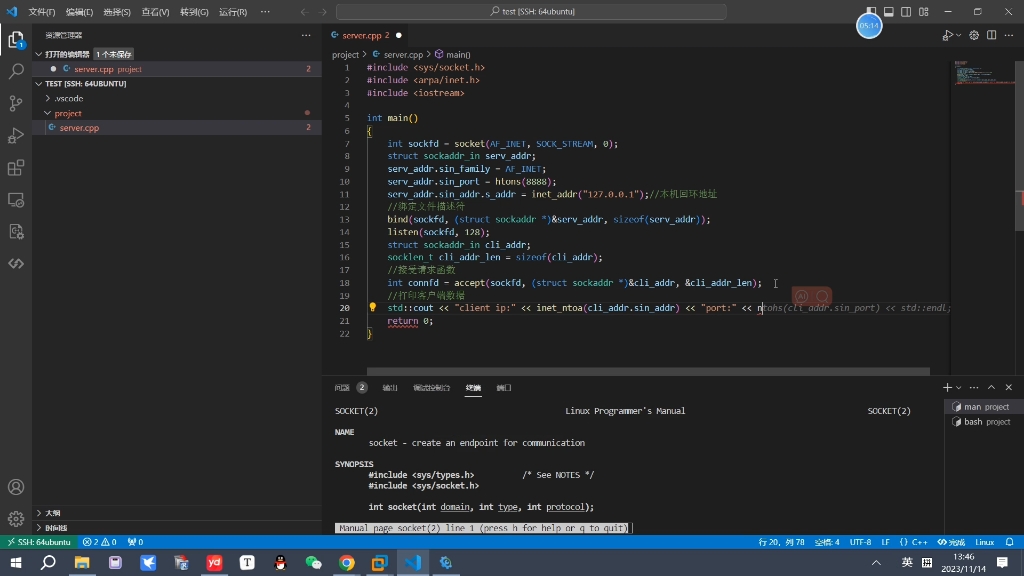The image size is (1024, 576).
Task: Expand the .vscode folder
Action: (48, 99)
